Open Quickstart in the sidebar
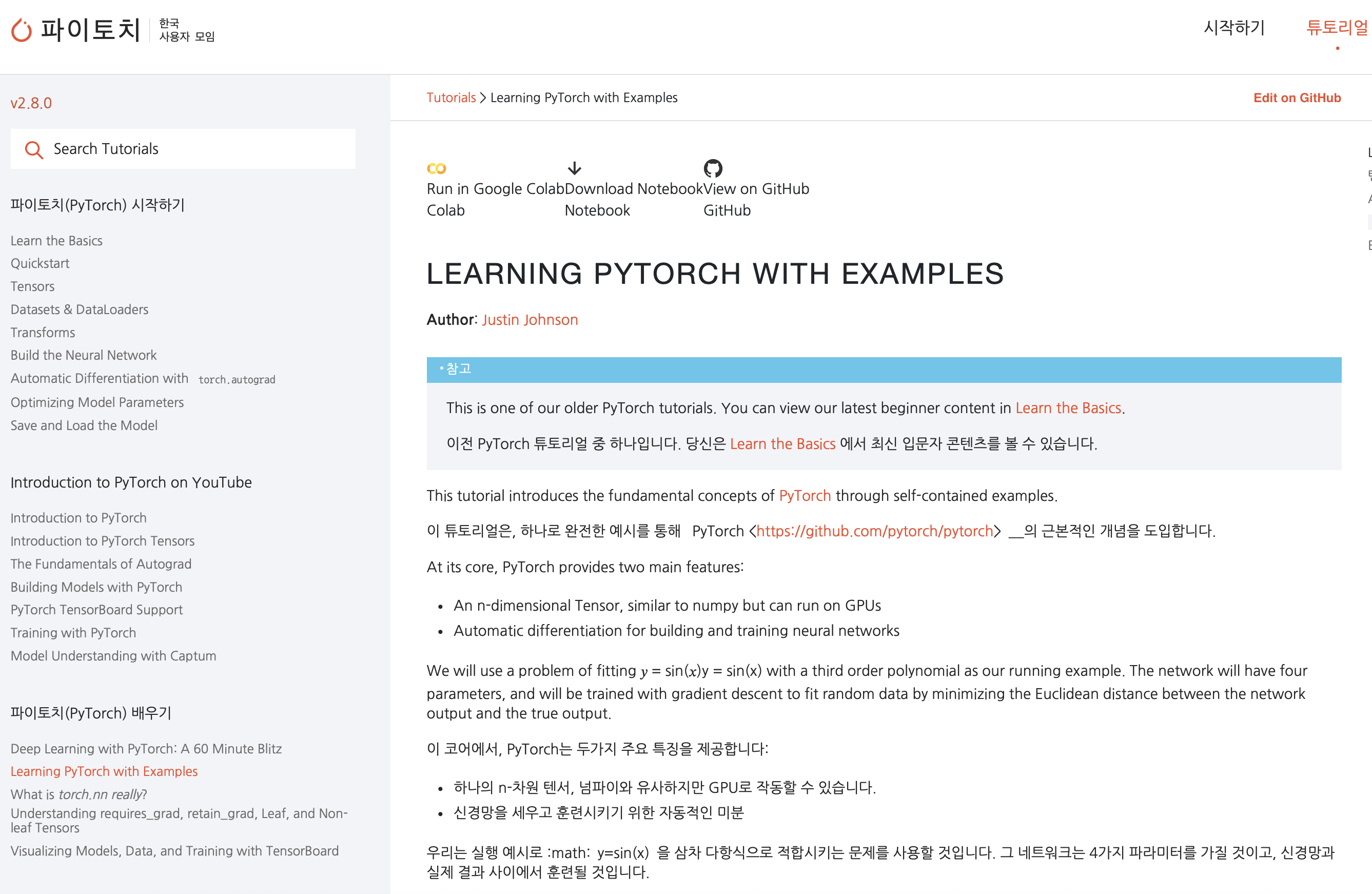Image resolution: width=1372 pixels, height=894 pixels. click(40, 263)
